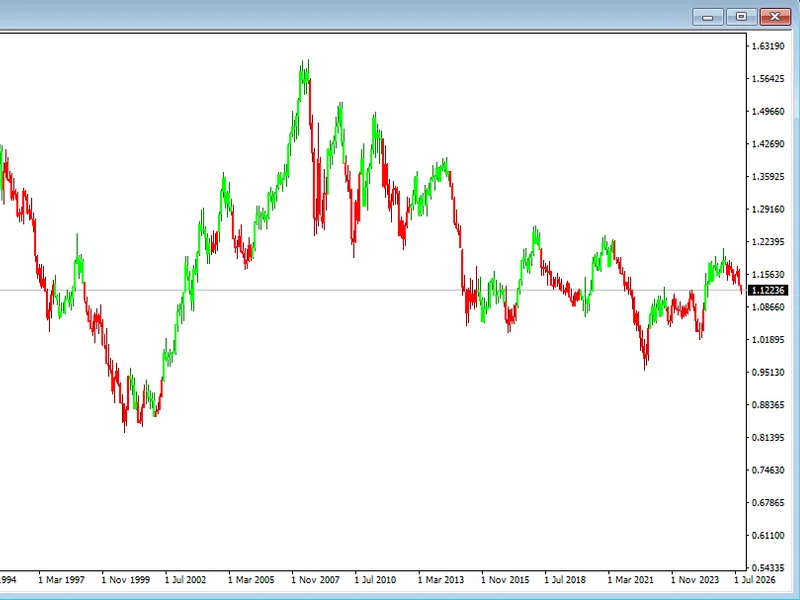Click the 0.74630 price level label
Image resolution: width=800 pixels, height=600 pixels.
pyautogui.click(x=768, y=470)
